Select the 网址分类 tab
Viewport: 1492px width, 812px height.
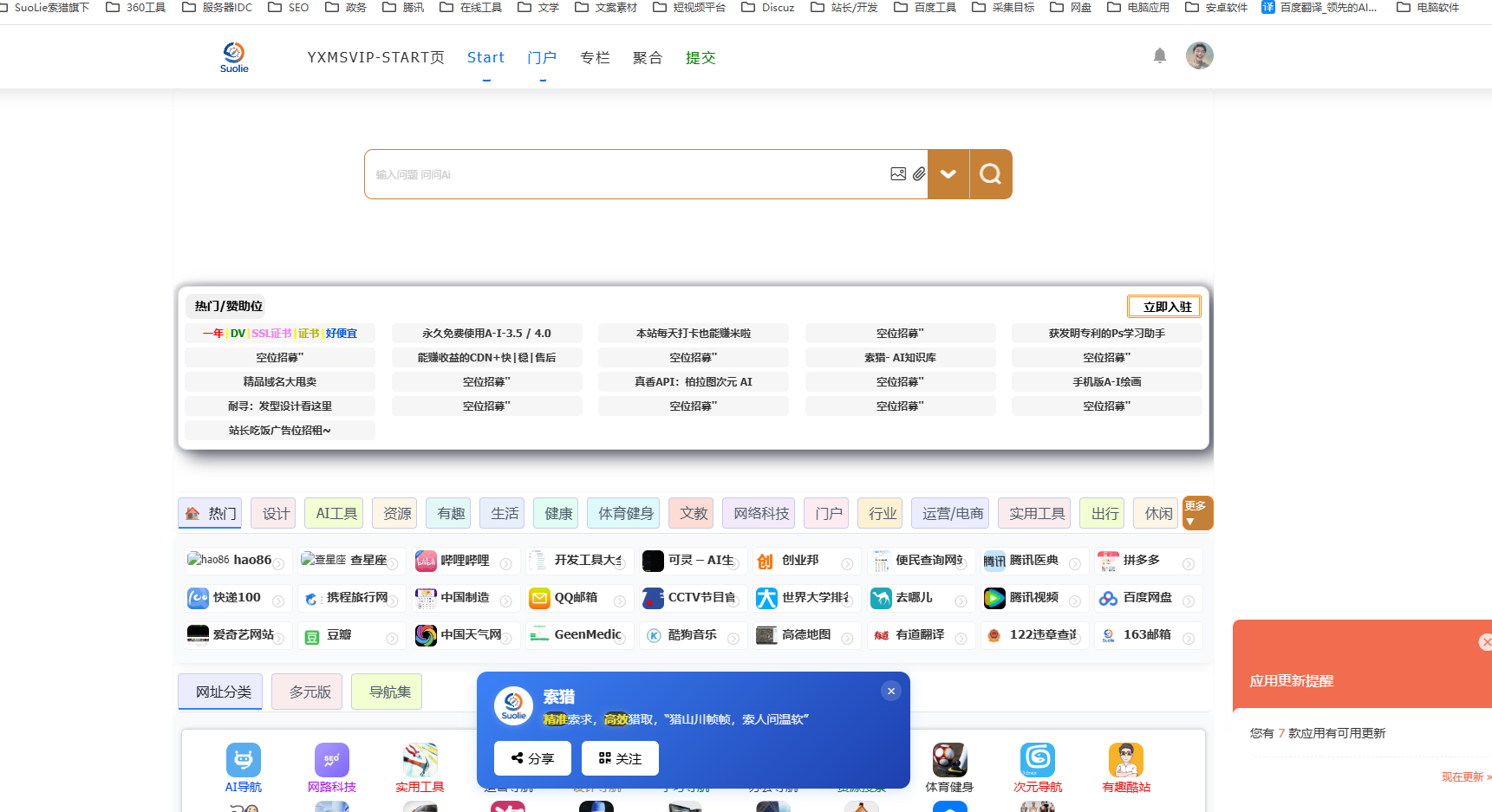[220, 692]
